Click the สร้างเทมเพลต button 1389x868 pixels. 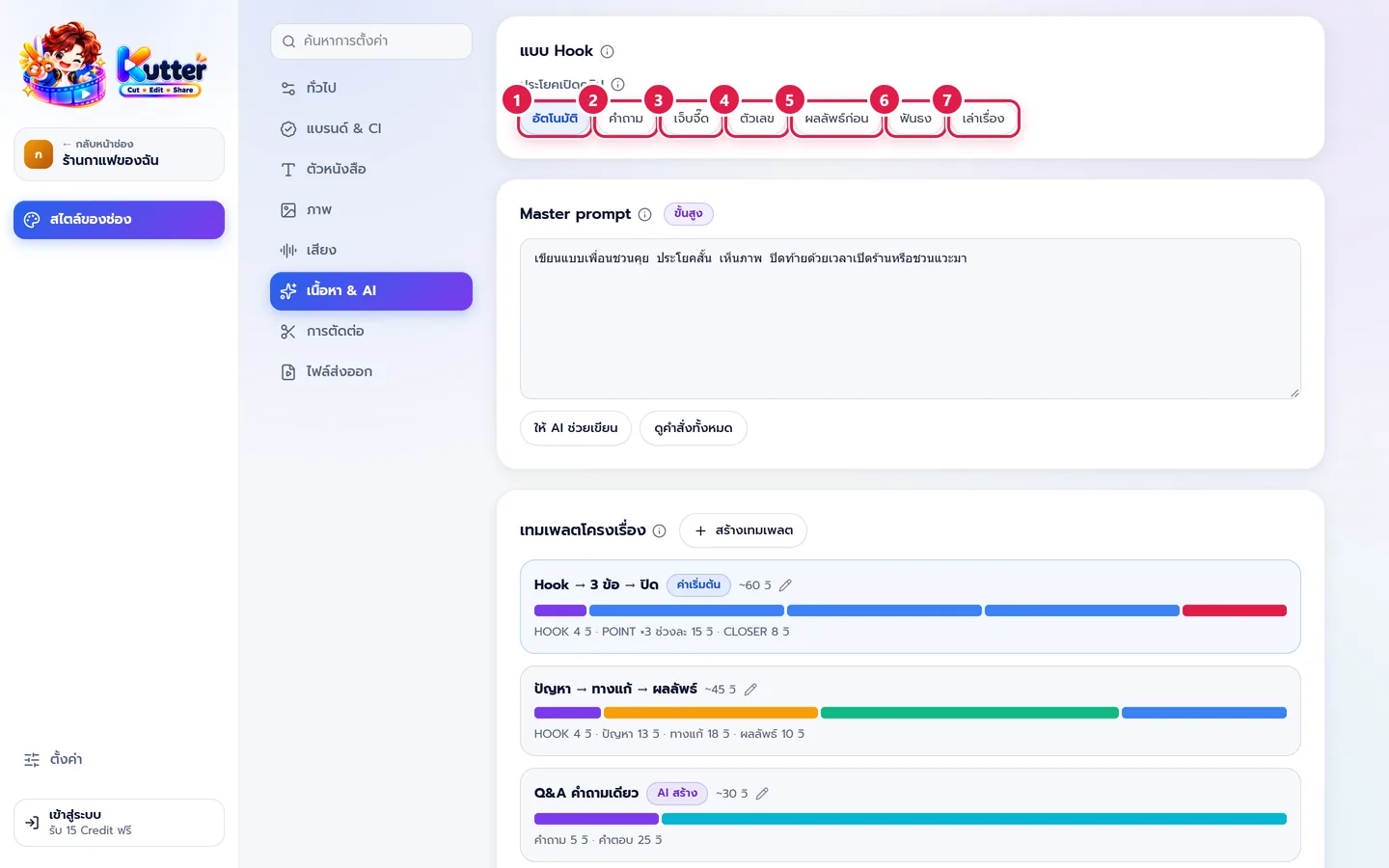pos(744,530)
